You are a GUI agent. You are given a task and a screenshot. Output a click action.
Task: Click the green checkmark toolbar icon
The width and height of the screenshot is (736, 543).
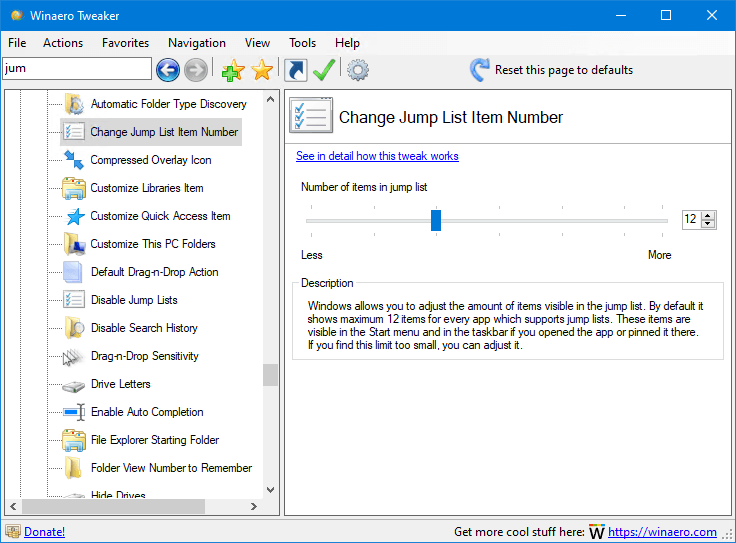(324, 70)
